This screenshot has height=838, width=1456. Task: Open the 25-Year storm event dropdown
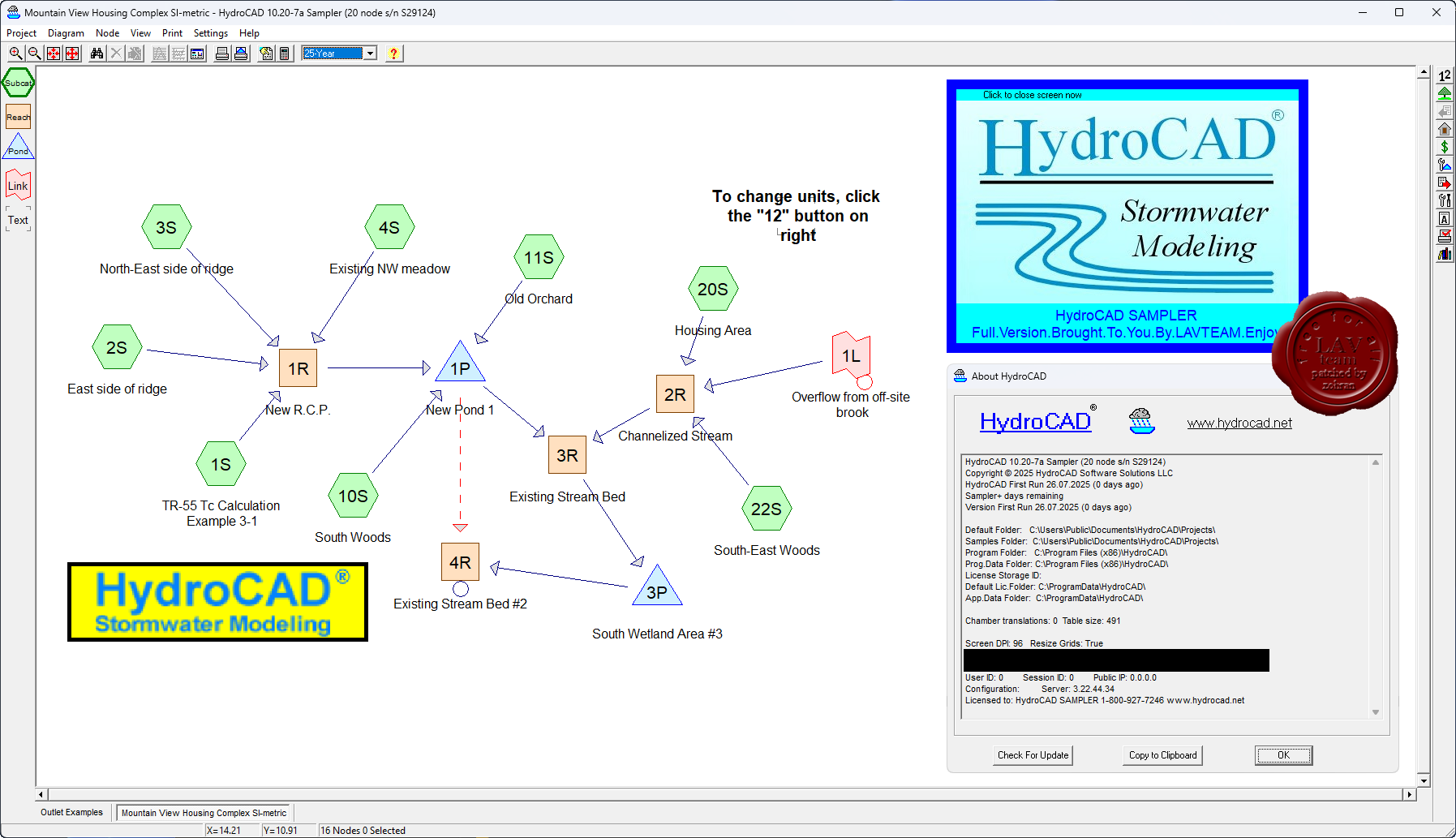[371, 54]
